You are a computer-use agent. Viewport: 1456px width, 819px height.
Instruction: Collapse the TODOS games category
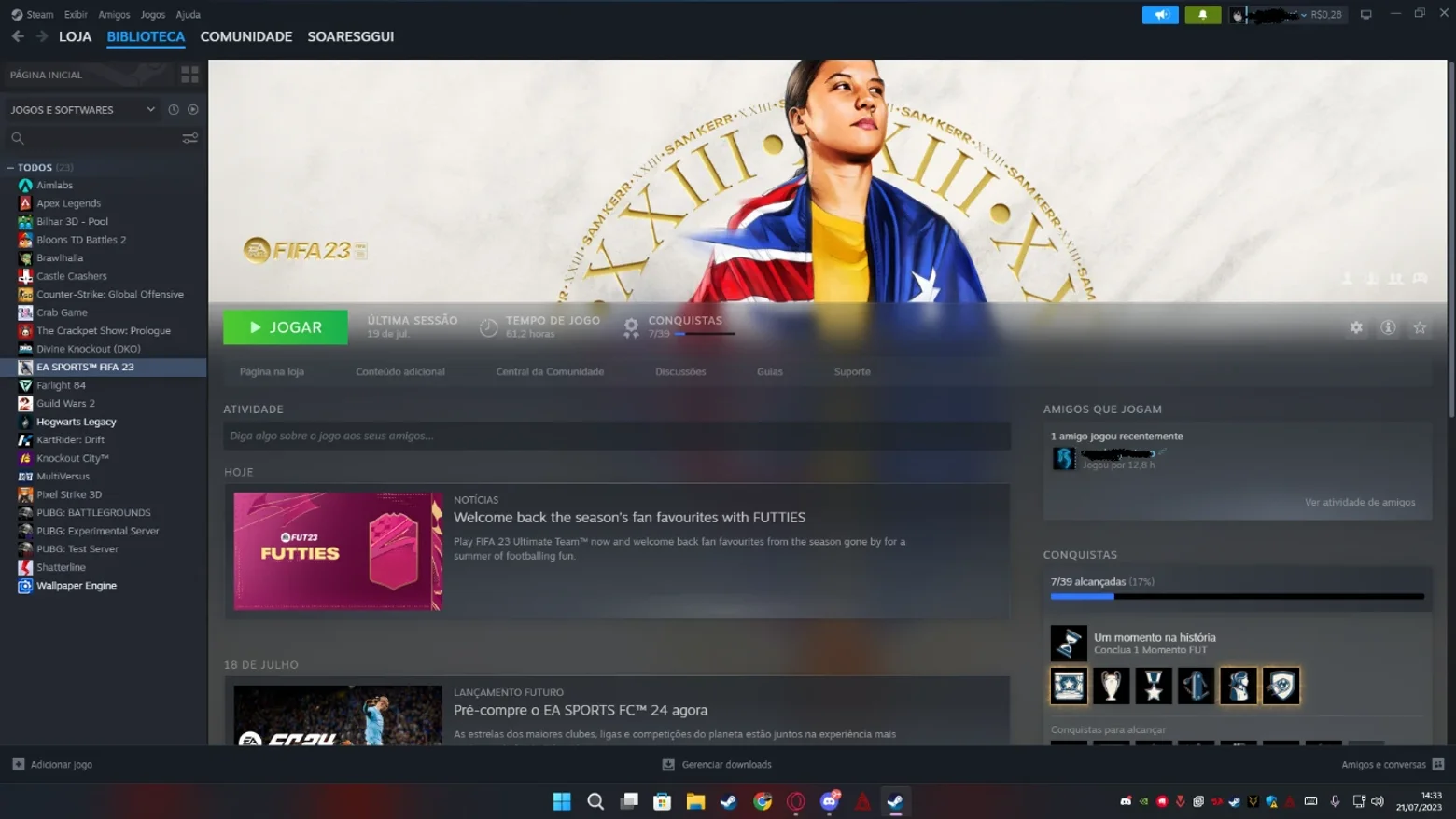10,168
